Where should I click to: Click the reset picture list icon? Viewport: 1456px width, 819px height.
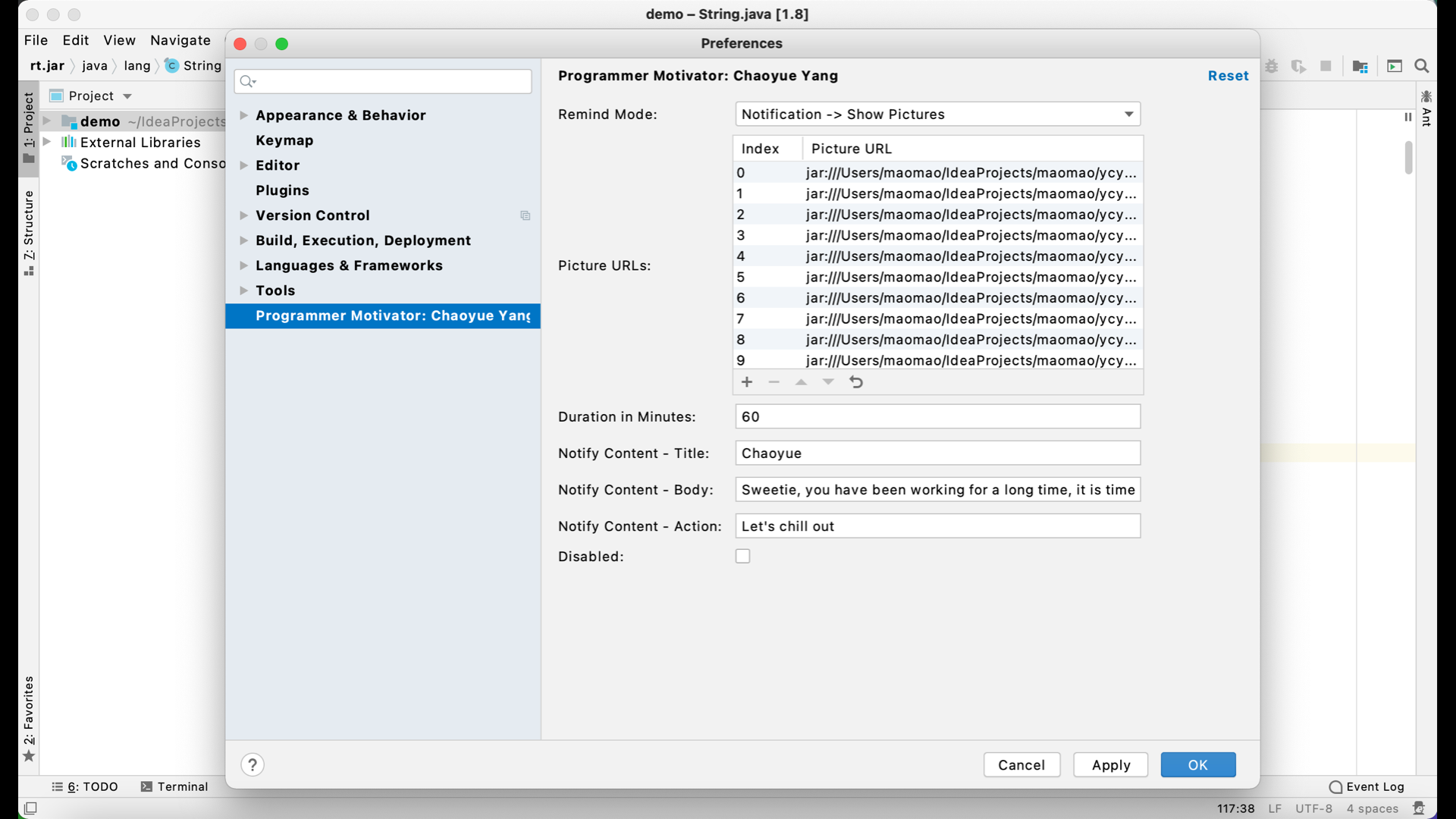(x=856, y=382)
